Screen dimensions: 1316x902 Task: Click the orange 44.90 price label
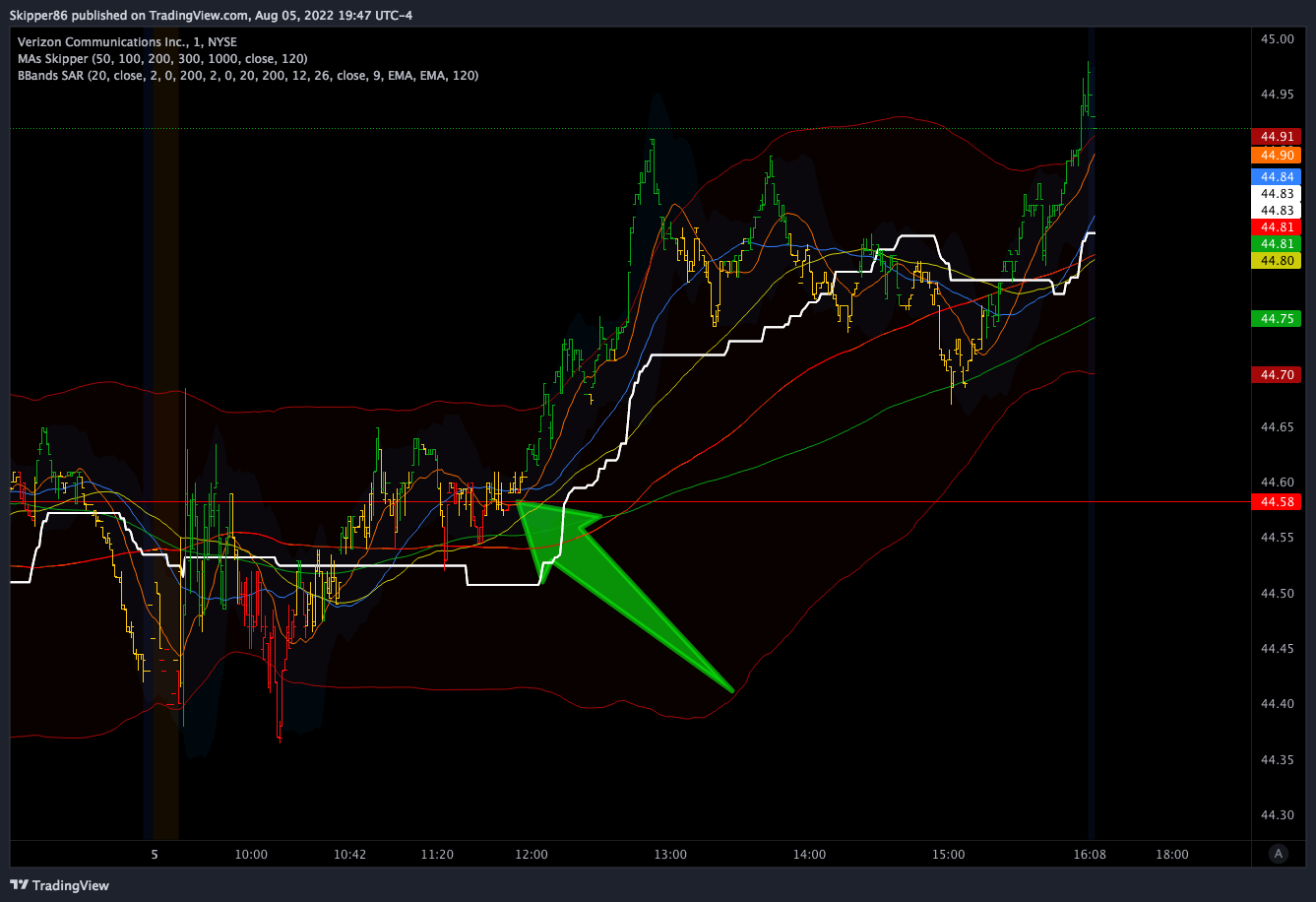pos(1277,155)
